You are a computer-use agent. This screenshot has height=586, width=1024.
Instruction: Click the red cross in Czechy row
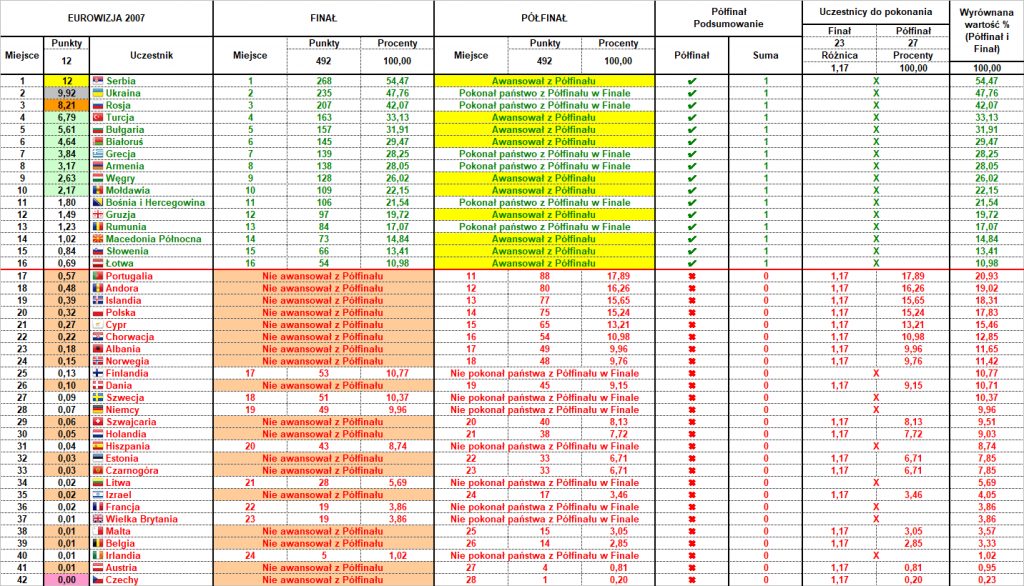coord(692,580)
